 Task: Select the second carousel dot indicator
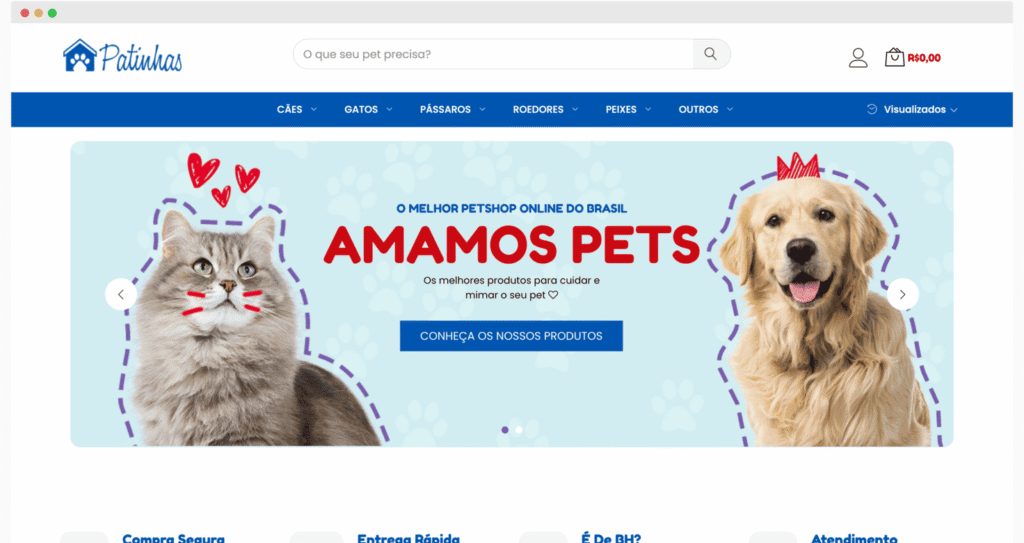[519, 430]
